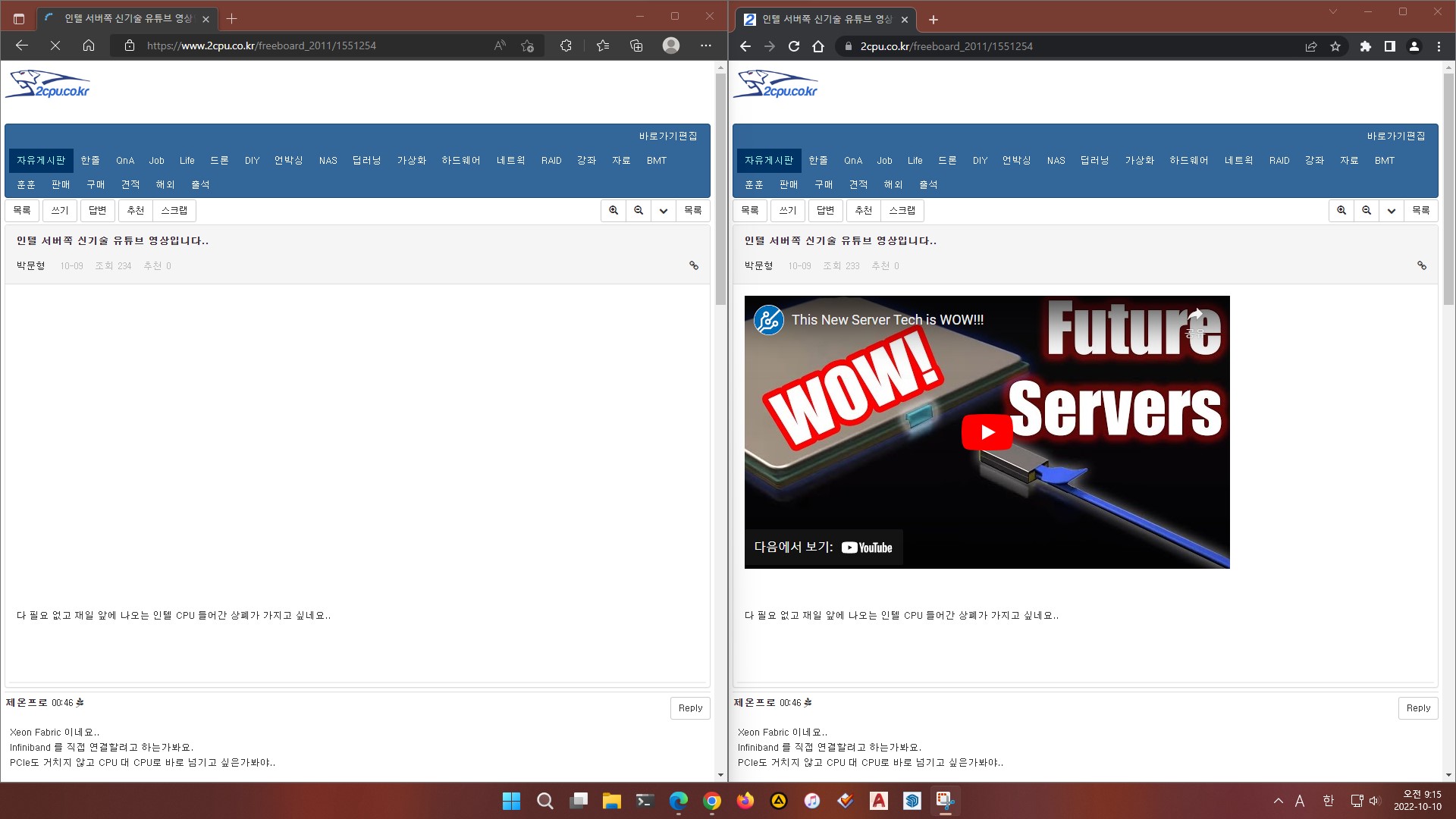The image size is (1456, 819).
Task: Stop page loading in Edge window
Action: coord(55,45)
